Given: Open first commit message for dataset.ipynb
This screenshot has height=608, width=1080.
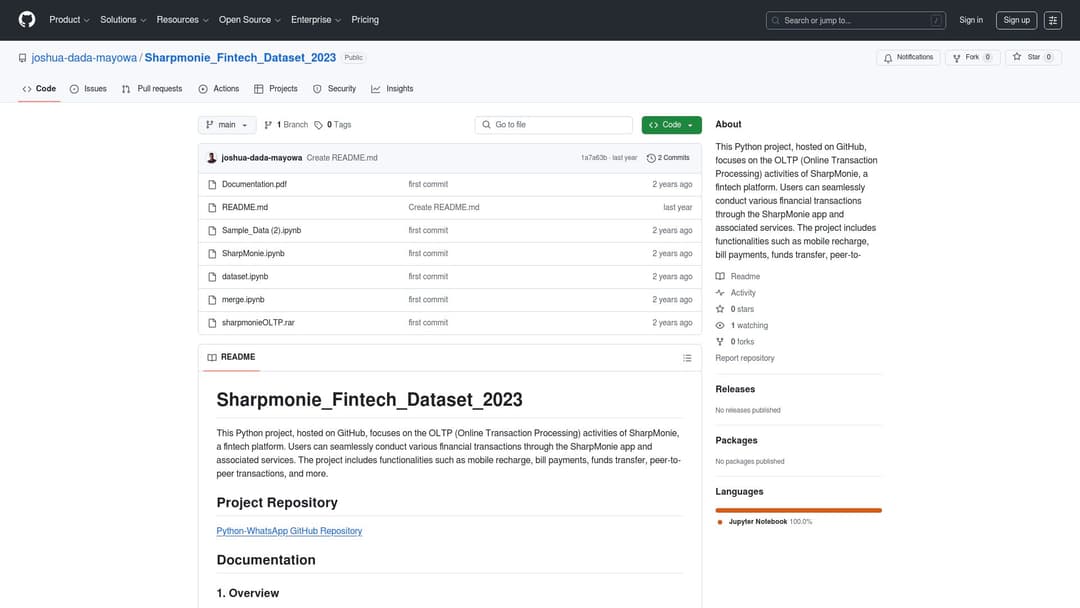Looking at the screenshot, I should (428, 277).
